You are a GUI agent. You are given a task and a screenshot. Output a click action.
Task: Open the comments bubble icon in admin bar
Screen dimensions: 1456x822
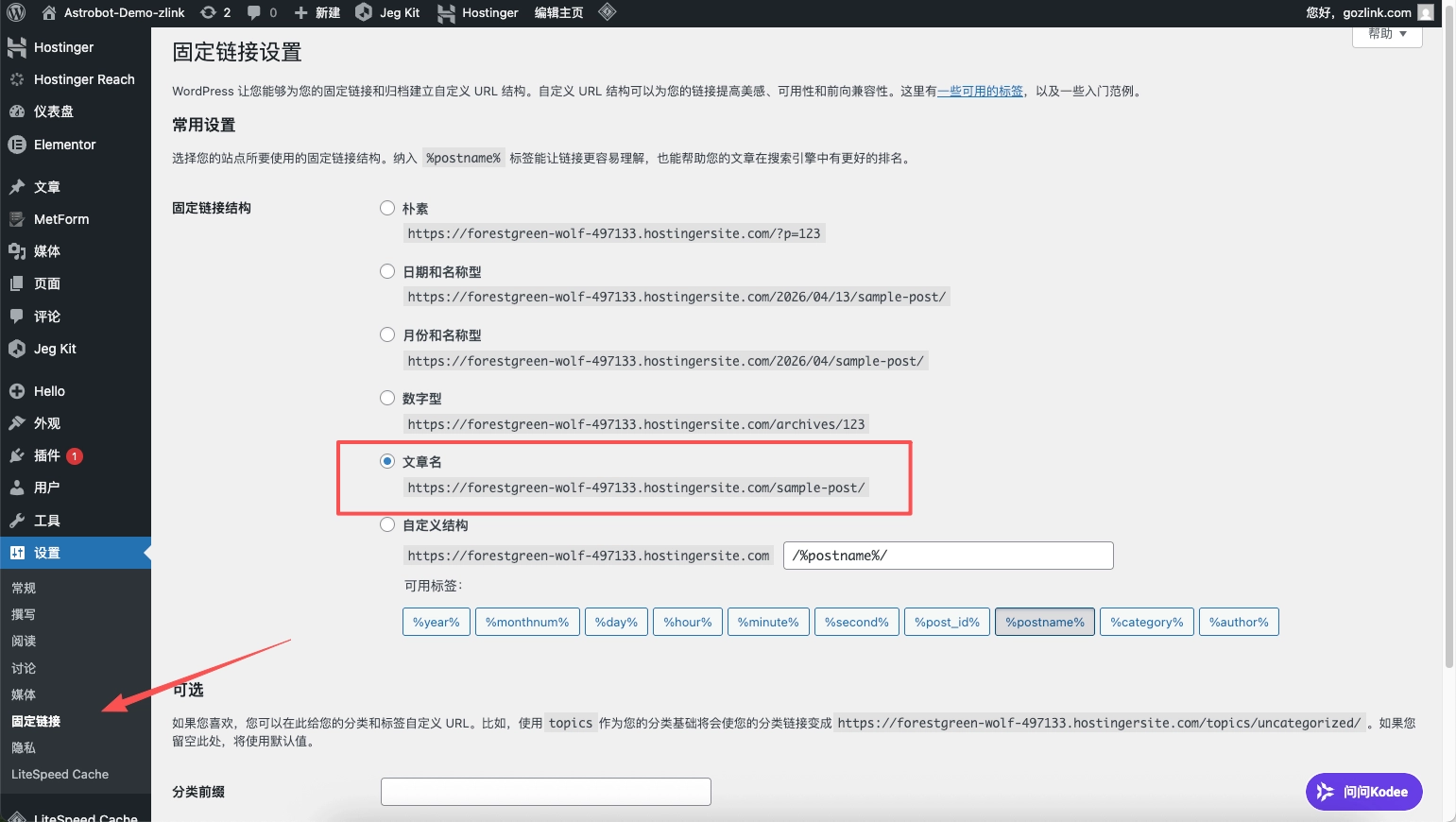[254, 12]
